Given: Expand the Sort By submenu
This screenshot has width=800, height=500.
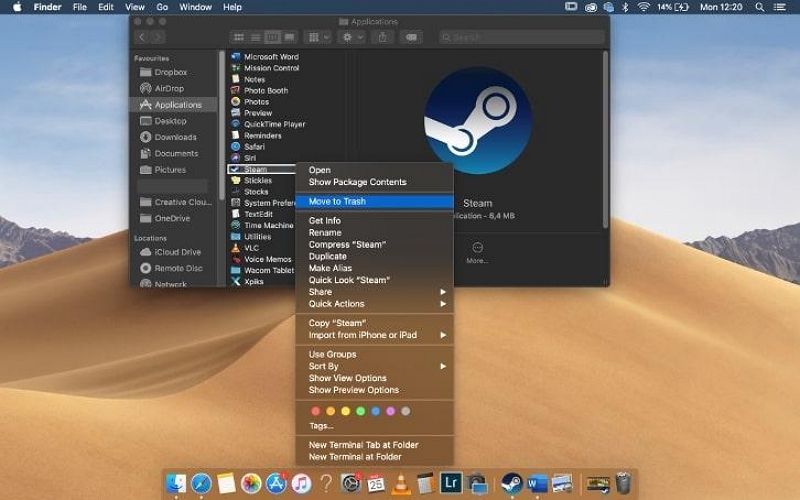Looking at the screenshot, I should (374, 366).
